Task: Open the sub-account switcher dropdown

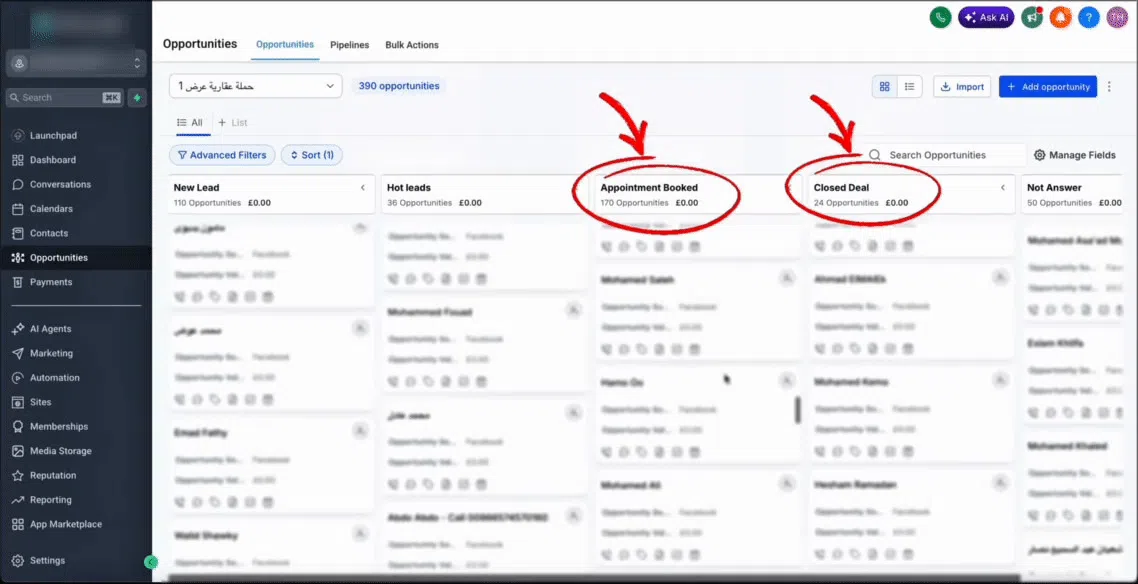Action: tap(75, 63)
